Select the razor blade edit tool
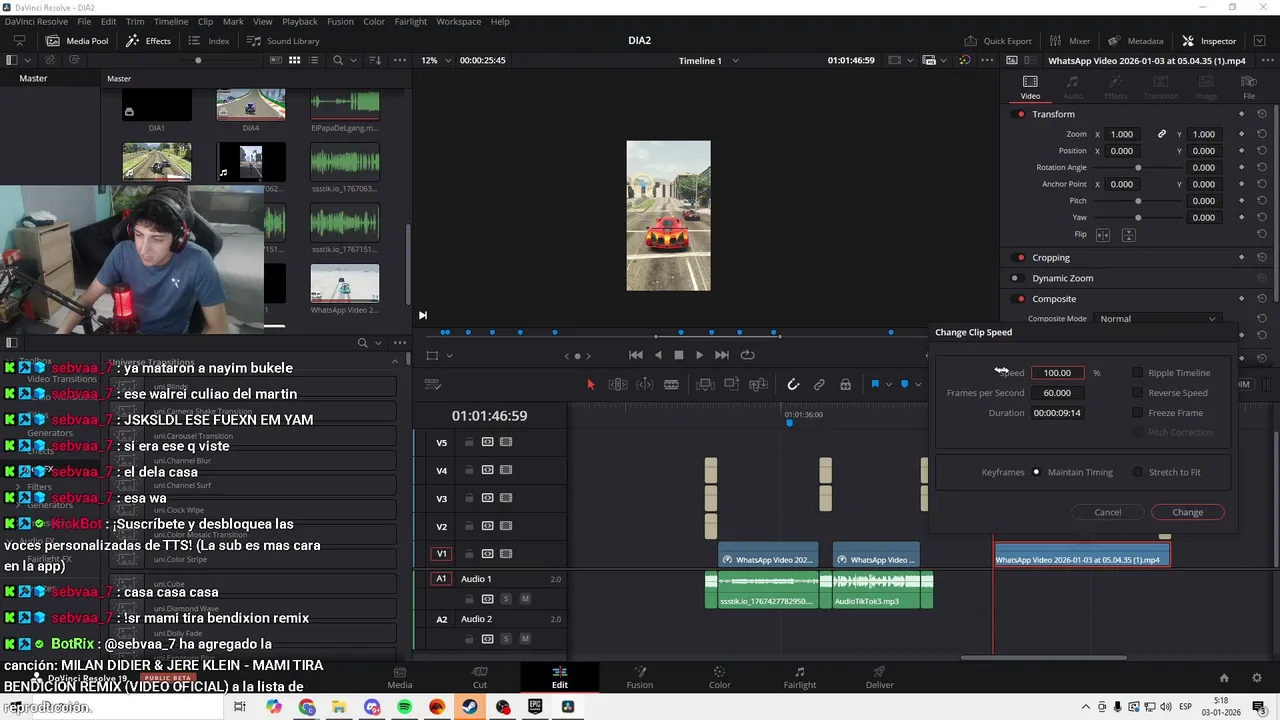The image size is (1280, 720). point(671,385)
